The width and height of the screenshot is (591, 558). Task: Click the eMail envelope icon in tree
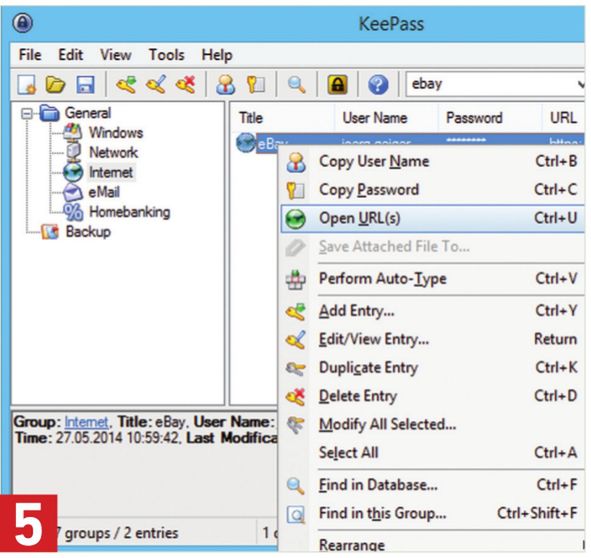tap(72, 192)
